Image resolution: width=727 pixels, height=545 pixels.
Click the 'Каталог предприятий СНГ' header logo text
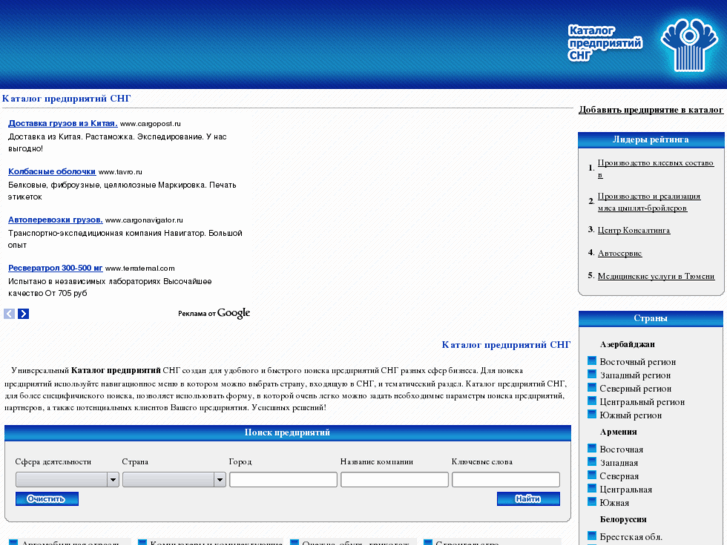click(x=605, y=43)
